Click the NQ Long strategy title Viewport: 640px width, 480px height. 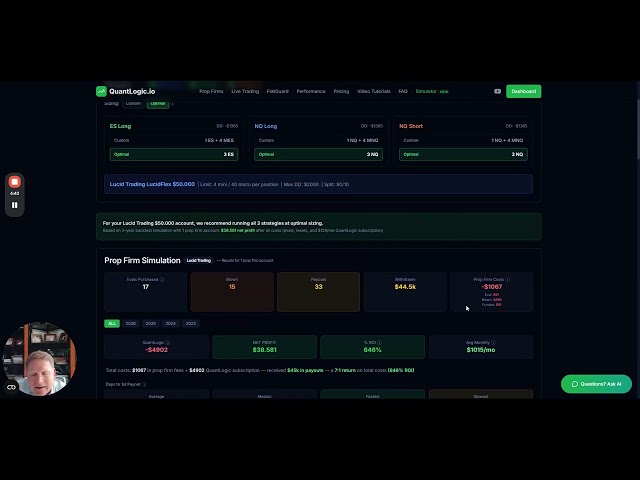pyautogui.click(x=266, y=126)
